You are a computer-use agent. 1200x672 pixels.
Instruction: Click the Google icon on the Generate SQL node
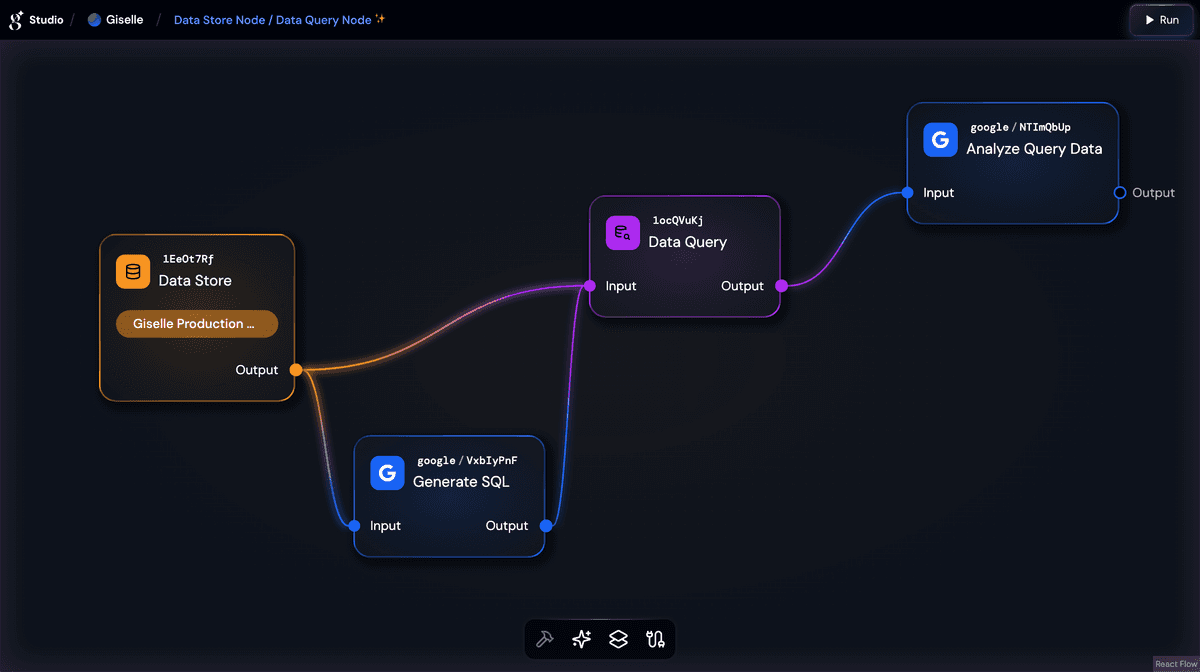(x=387, y=473)
